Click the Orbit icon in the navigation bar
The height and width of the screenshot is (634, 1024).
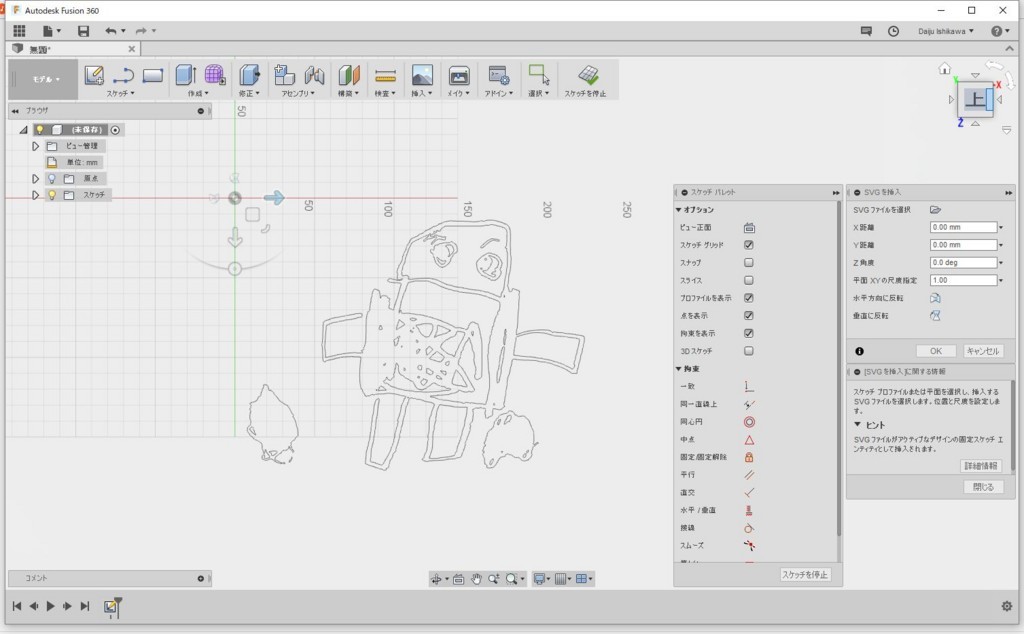tap(436, 579)
